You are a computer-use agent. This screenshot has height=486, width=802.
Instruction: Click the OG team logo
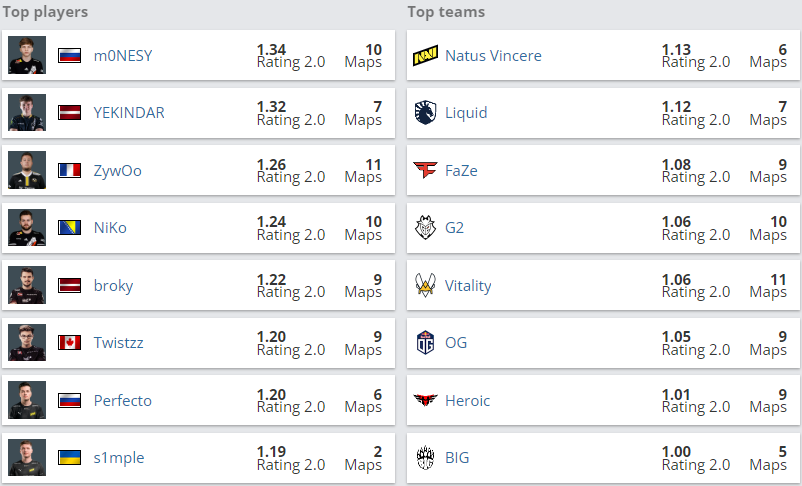point(426,342)
